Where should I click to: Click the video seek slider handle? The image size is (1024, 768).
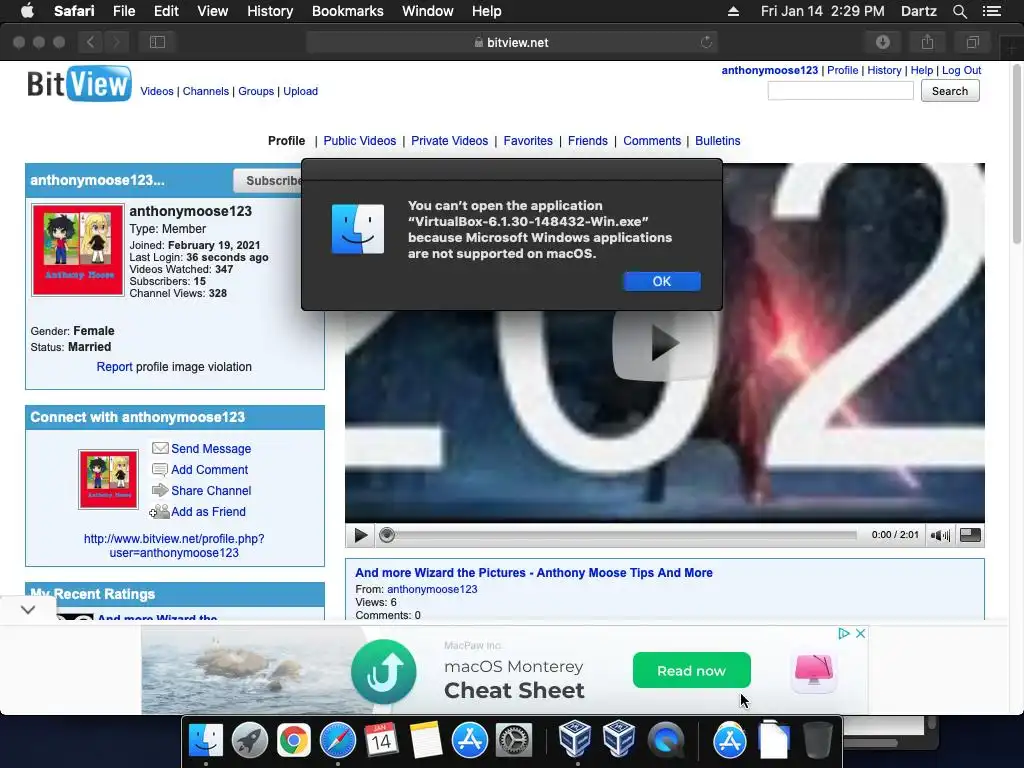(387, 536)
